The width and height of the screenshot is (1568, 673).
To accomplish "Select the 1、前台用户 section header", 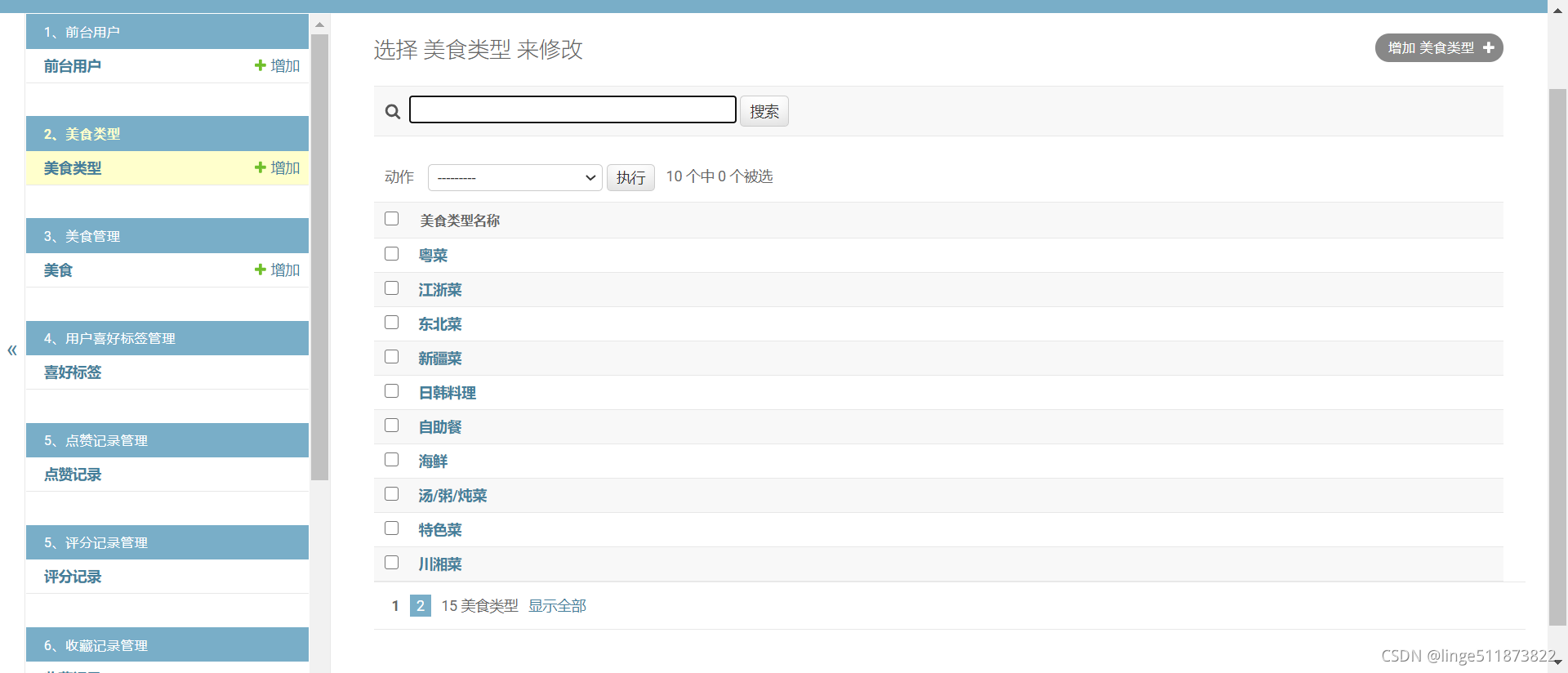I will (167, 32).
